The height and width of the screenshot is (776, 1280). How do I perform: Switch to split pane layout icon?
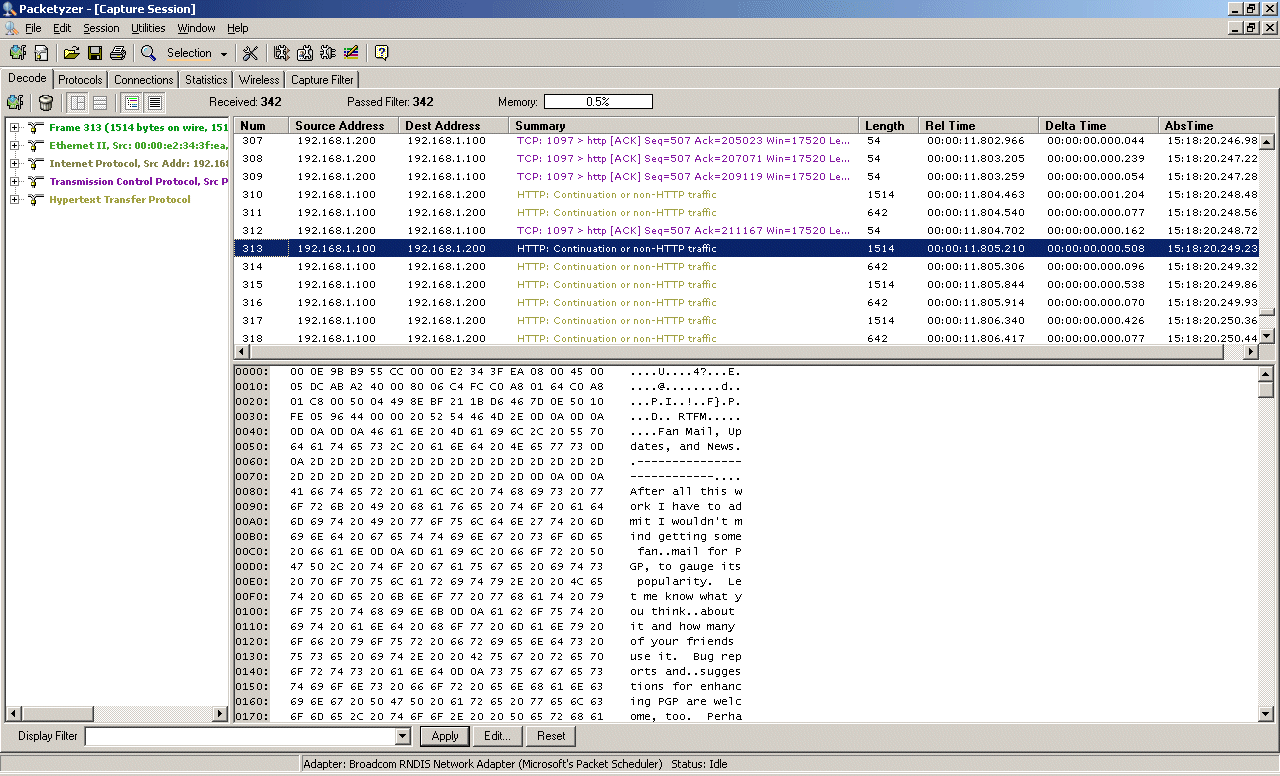pyautogui.click(x=77, y=102)
